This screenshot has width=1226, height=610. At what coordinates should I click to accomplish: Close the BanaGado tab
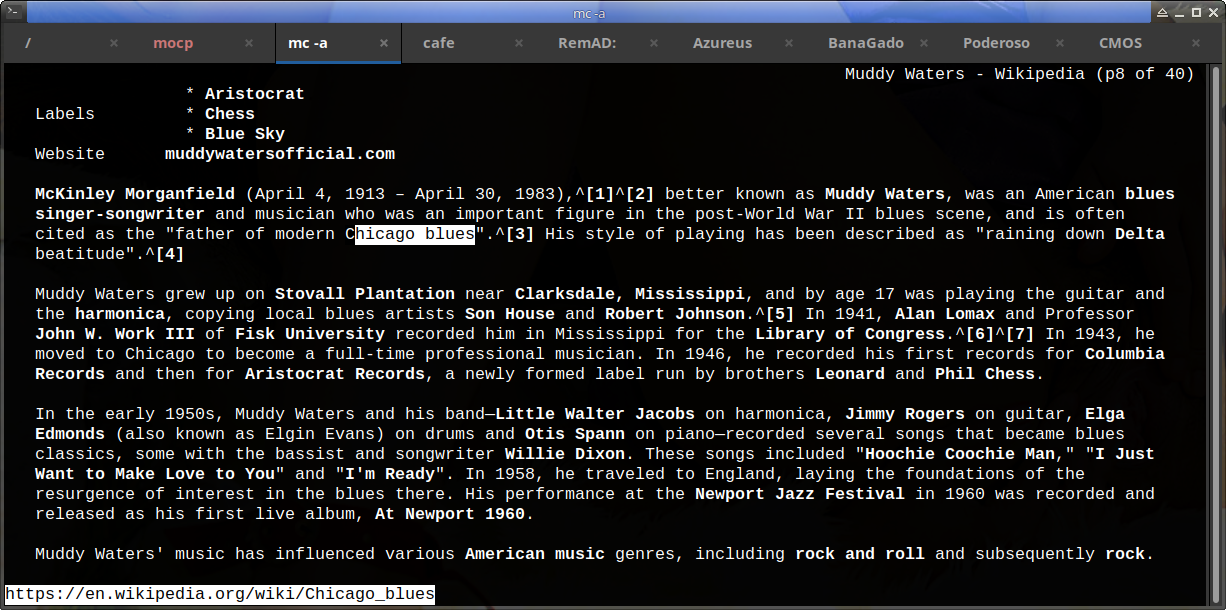point(923,43)
